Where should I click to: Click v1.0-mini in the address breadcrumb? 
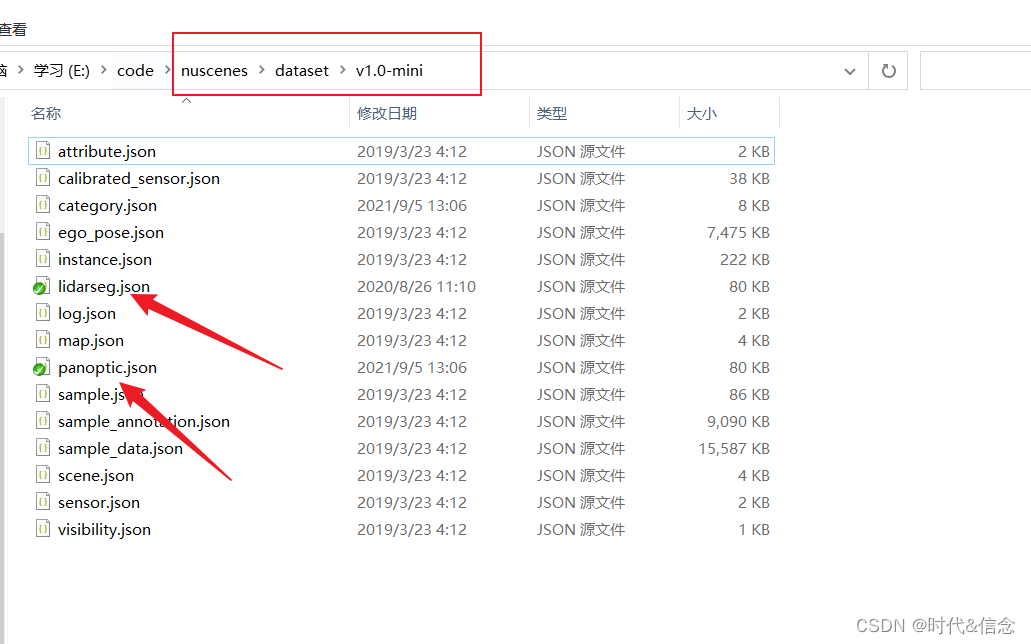point(389,70)
